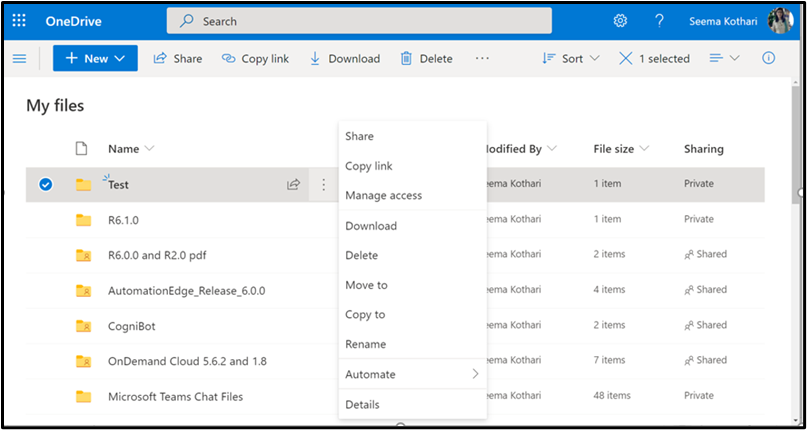
Task: Open the view layout options dropdown
Action: 724,58
